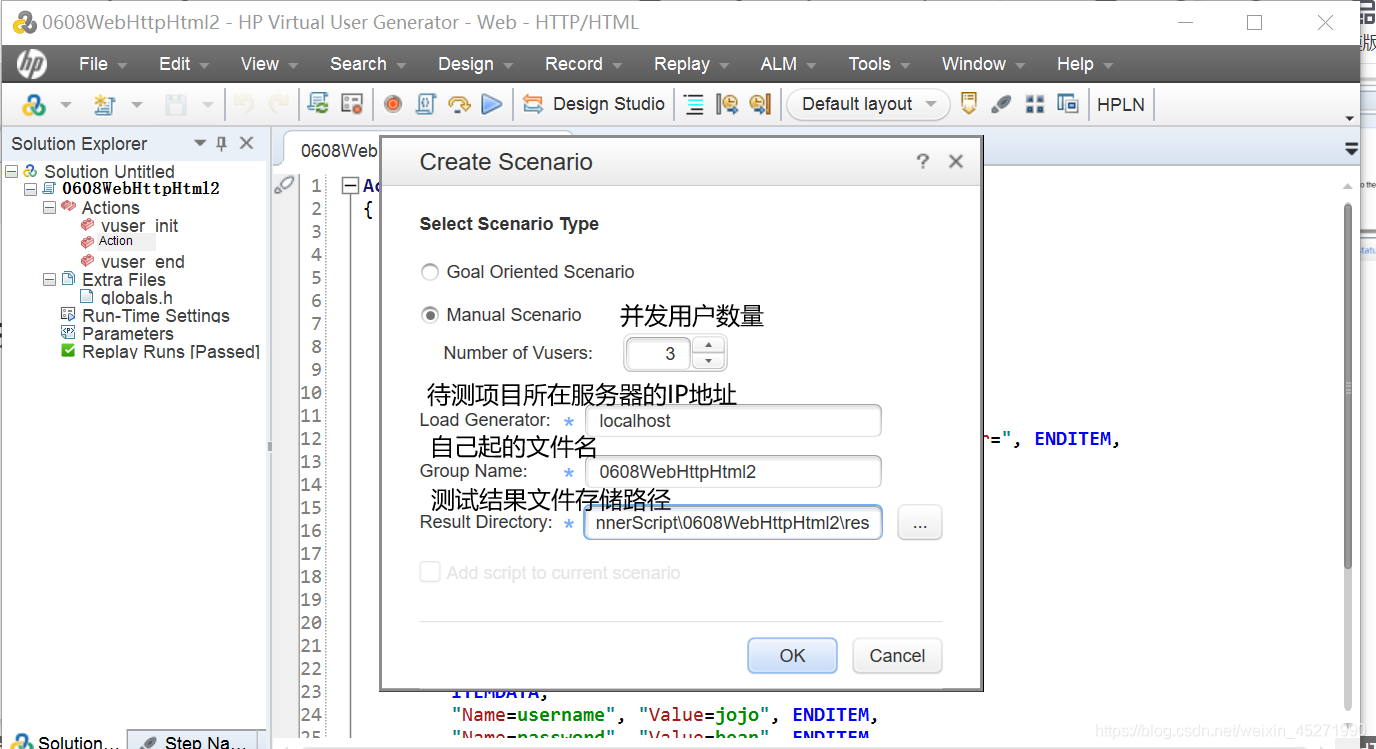Image resolution: width=1376 pixels, height=749 pixels.
Task: Click Cancel in Create Scenario dialog
Action: pyautogui.click(x=897, y=656)
